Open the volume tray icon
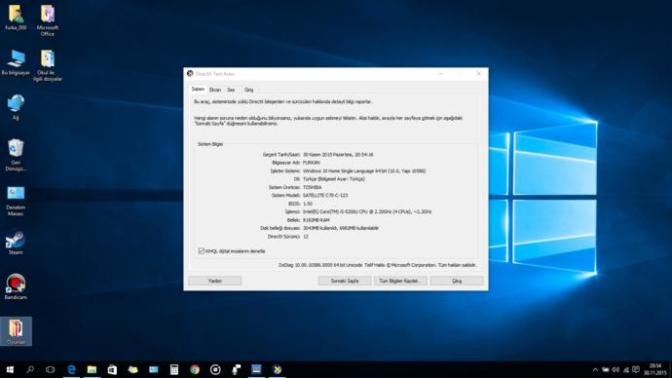The height and width of the screenshot is (378, 672). pyautogui.click(x=615, y=370)
